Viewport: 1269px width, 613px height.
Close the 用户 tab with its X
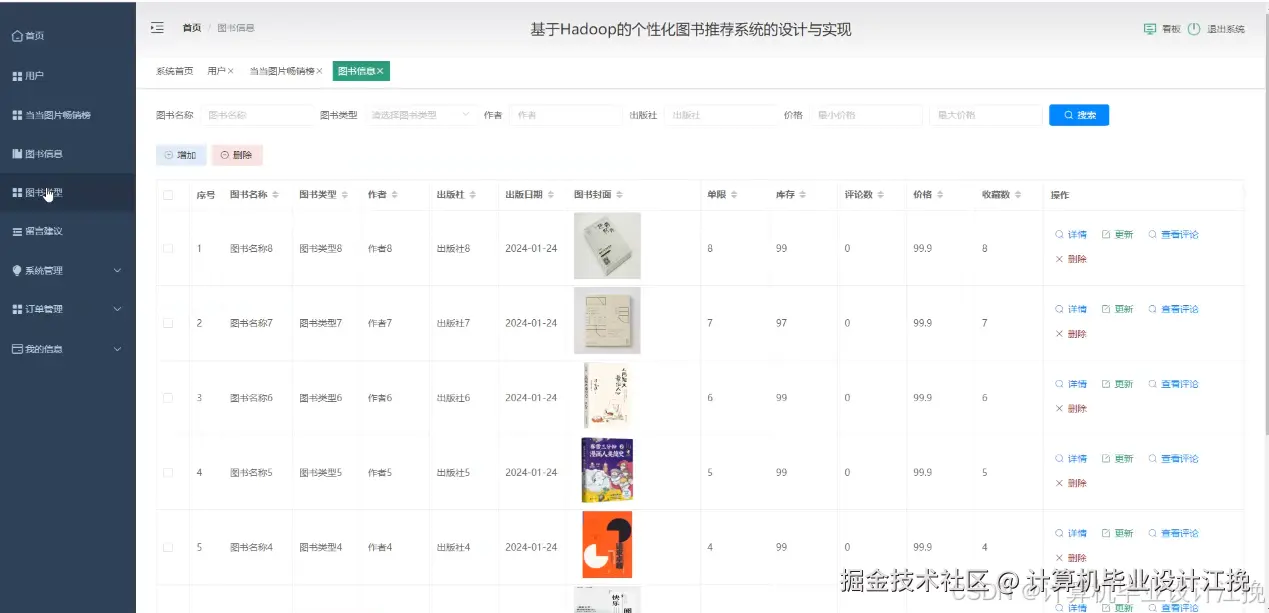231,71
